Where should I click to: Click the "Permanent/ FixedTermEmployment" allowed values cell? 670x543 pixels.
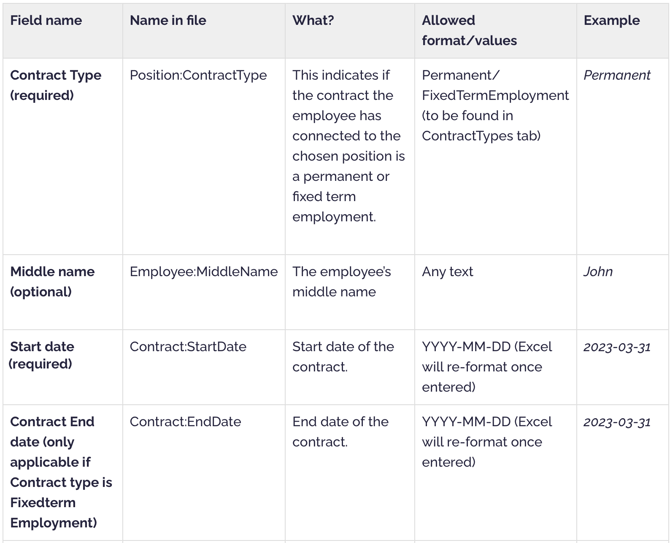(495, 105)
